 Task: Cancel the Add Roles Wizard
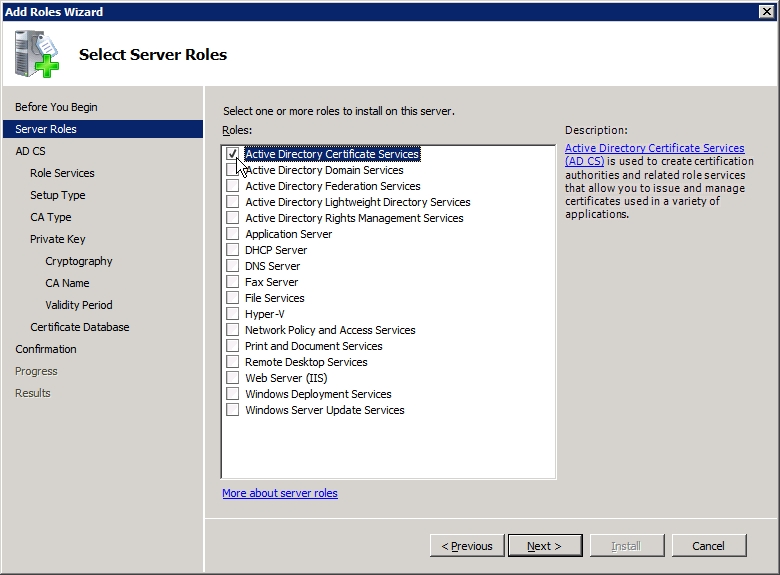coord(709,546)
